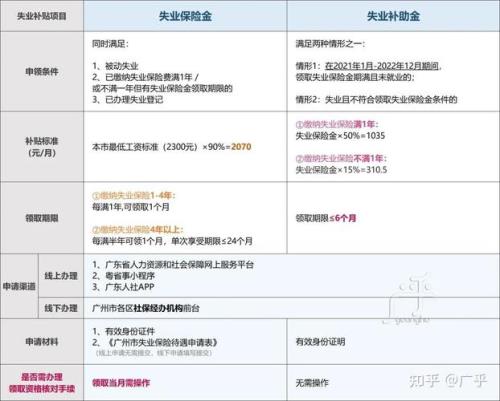
Task: Click the pink ①缴纳失业保险满1年 heading
Action: coord(337,124)
